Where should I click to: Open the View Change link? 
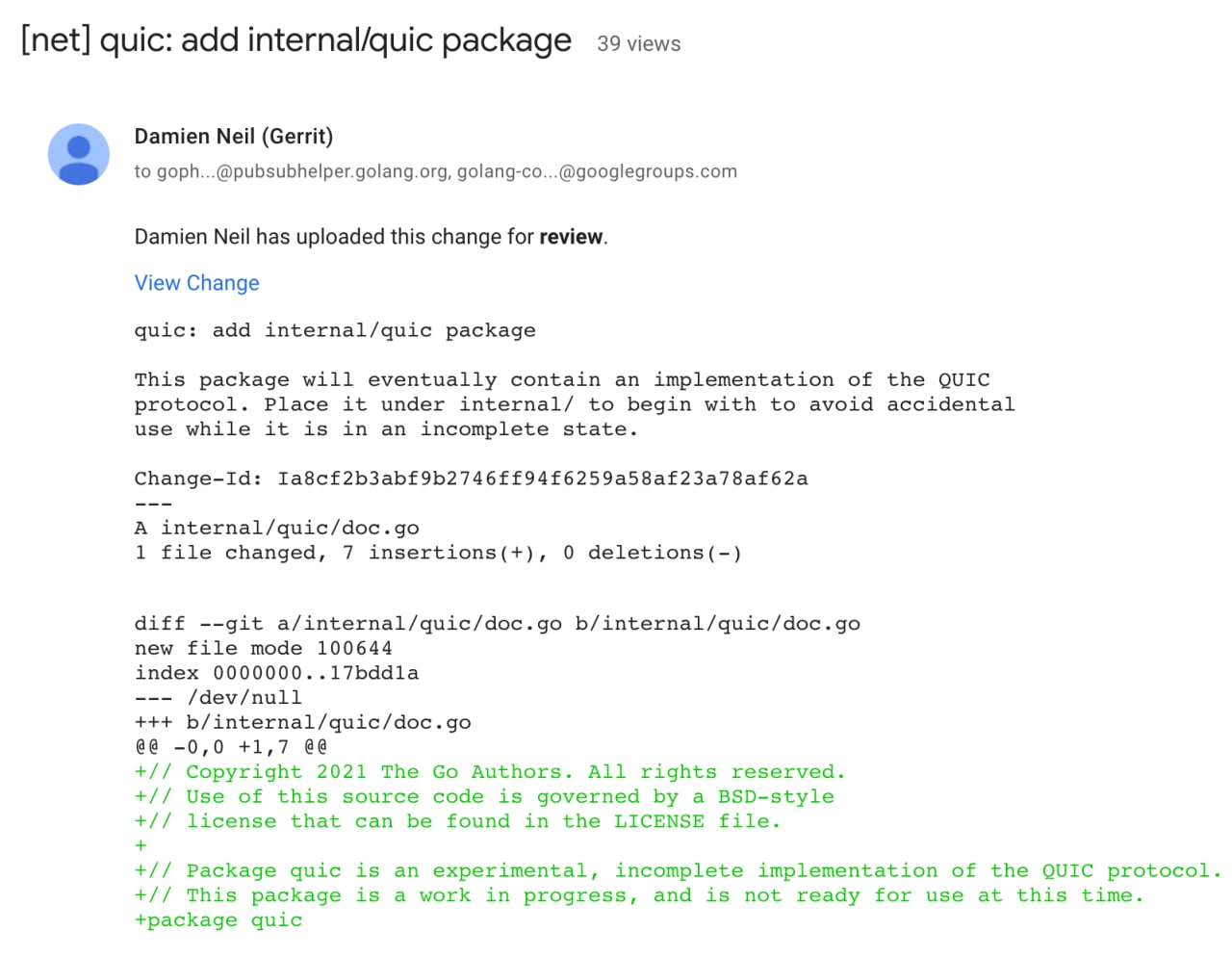click(196, 283)
